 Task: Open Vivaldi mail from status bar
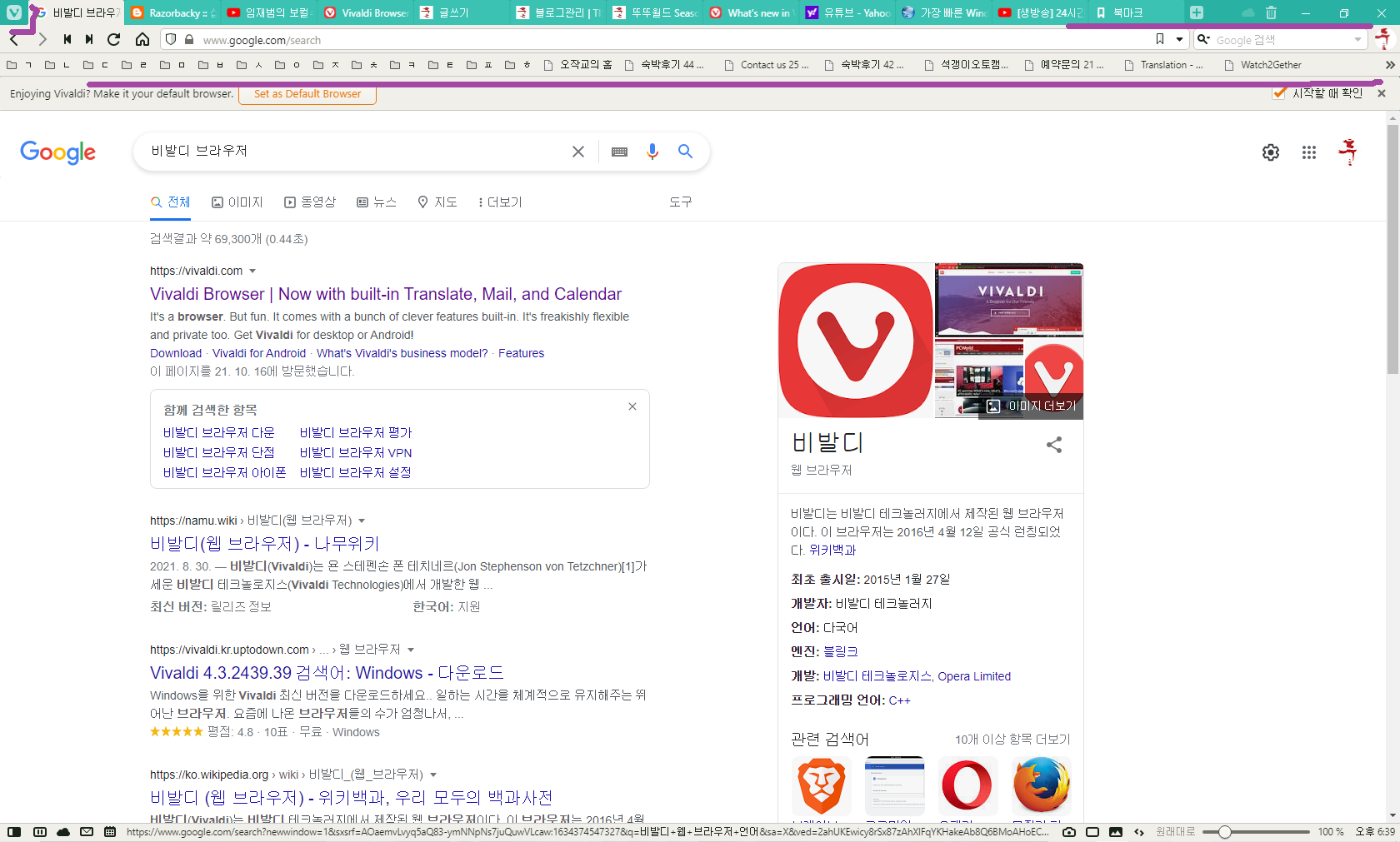pos(87,832)
